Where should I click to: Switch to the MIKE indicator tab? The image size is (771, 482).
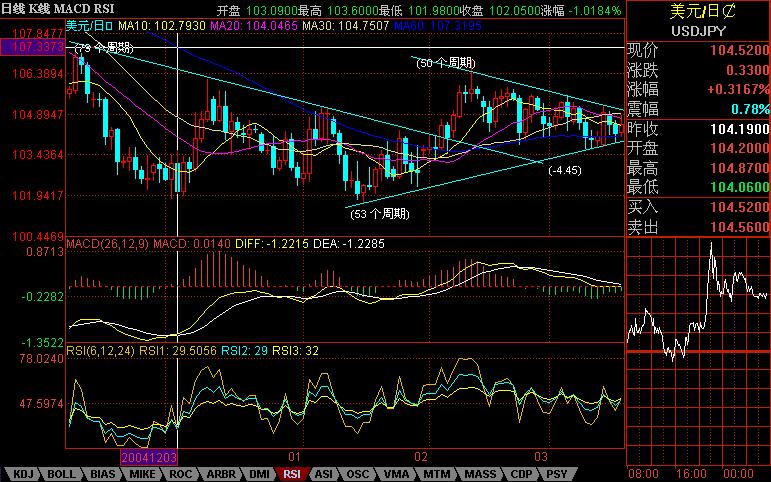pos(143,474)
